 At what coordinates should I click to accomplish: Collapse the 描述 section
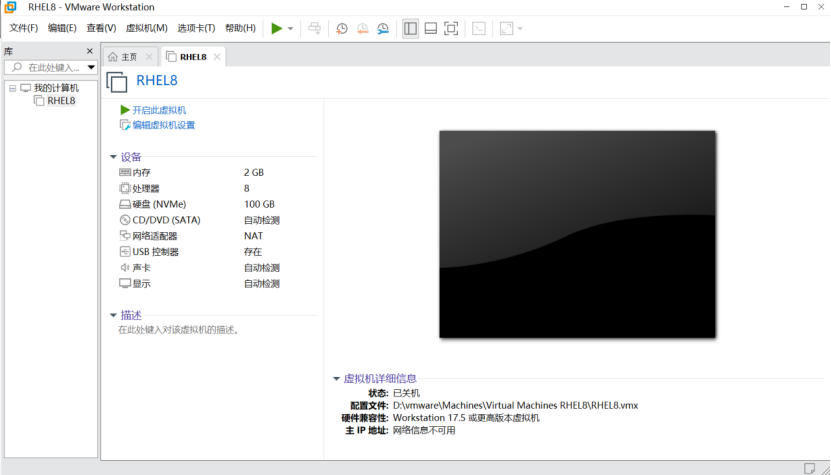(113, 315)
